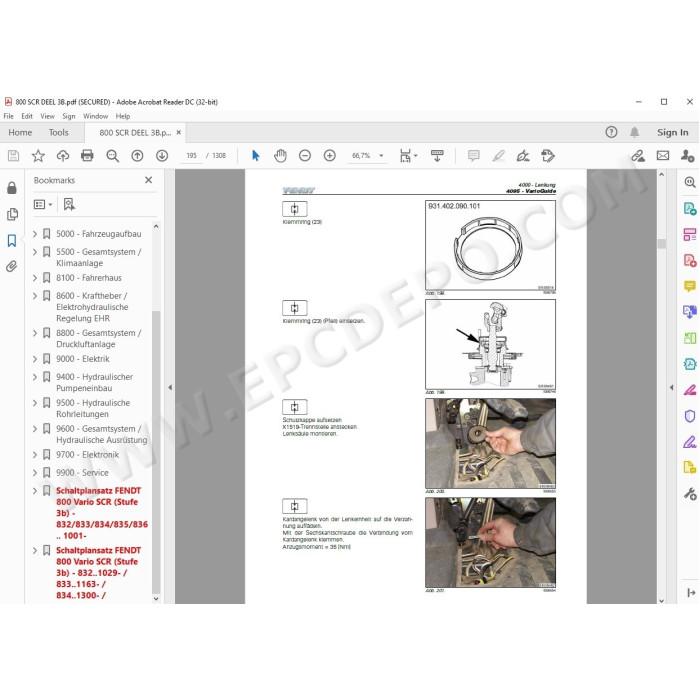Expand the 8100 - Fahrerhaus bookmark

(x=35, y=278)
